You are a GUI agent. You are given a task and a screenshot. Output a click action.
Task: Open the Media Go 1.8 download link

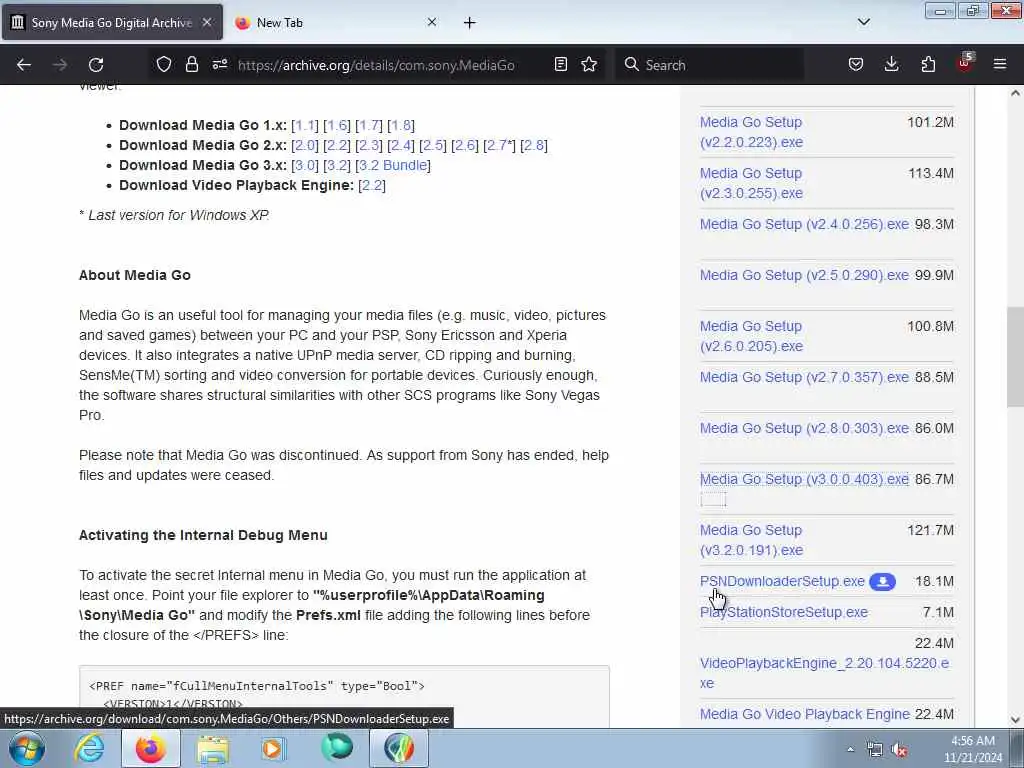[400, 125]
